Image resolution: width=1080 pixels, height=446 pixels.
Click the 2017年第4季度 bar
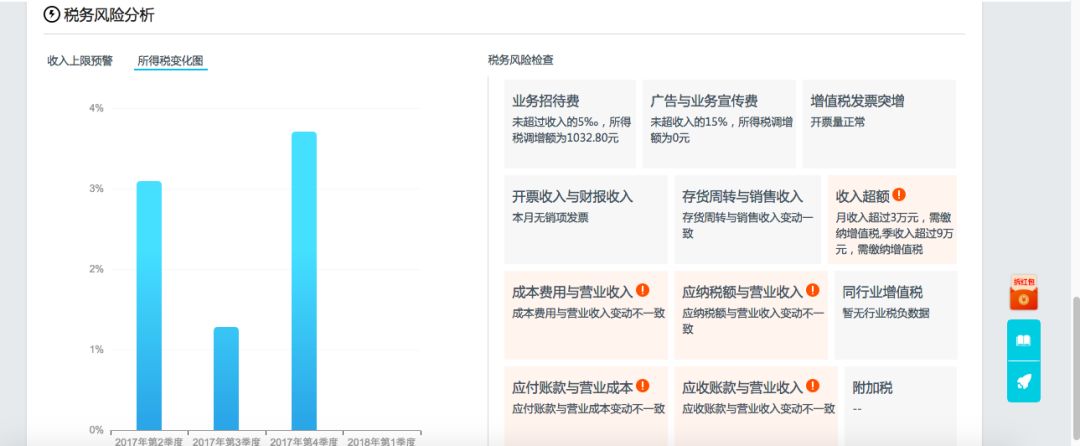click(304, 281)
